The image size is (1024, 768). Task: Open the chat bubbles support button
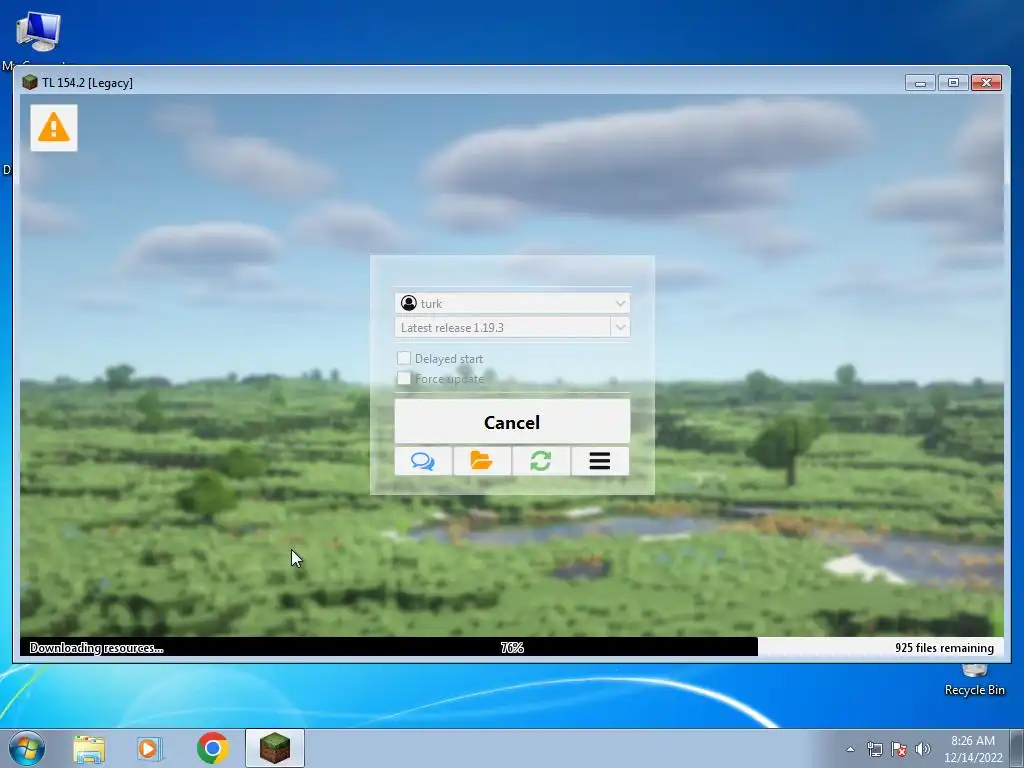tap(423, 461)
